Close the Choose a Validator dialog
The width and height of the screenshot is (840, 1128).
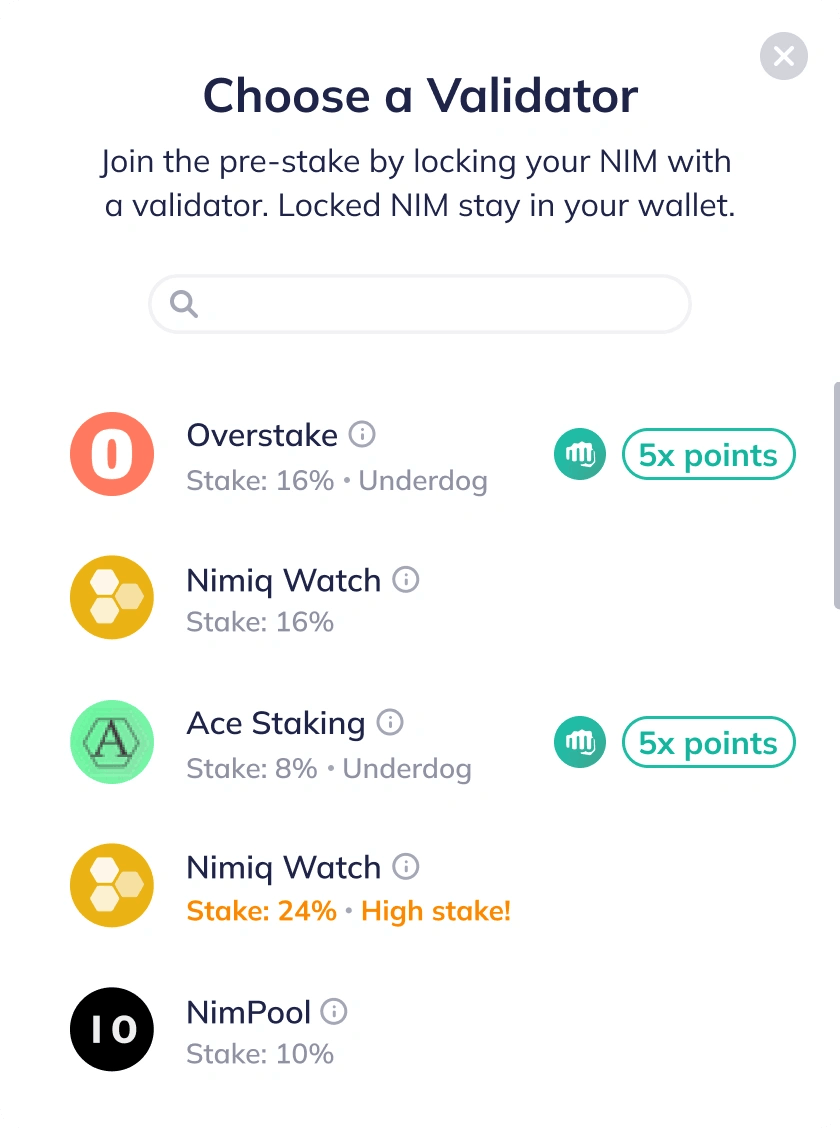[784, 56]
